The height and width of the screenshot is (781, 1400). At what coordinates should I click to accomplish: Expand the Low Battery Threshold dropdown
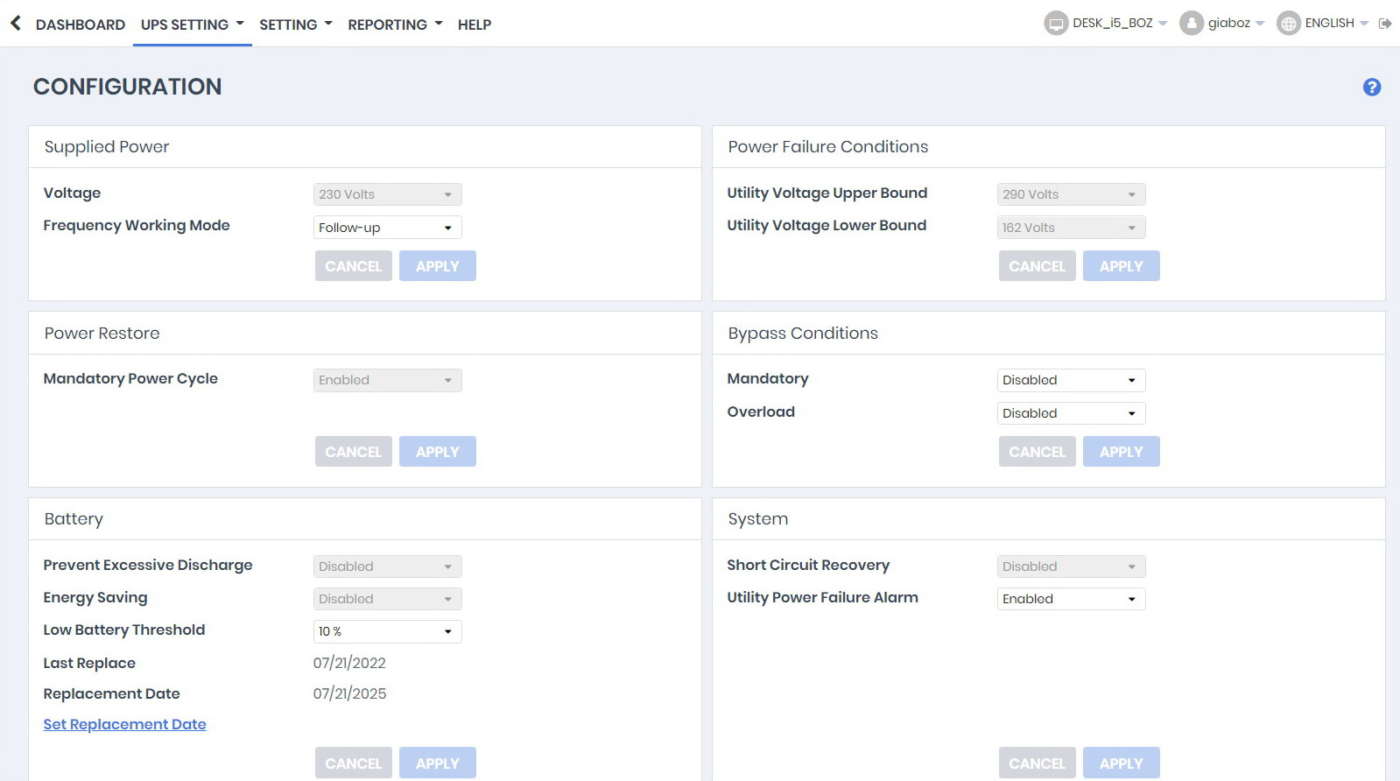click(x=387, y=631)
